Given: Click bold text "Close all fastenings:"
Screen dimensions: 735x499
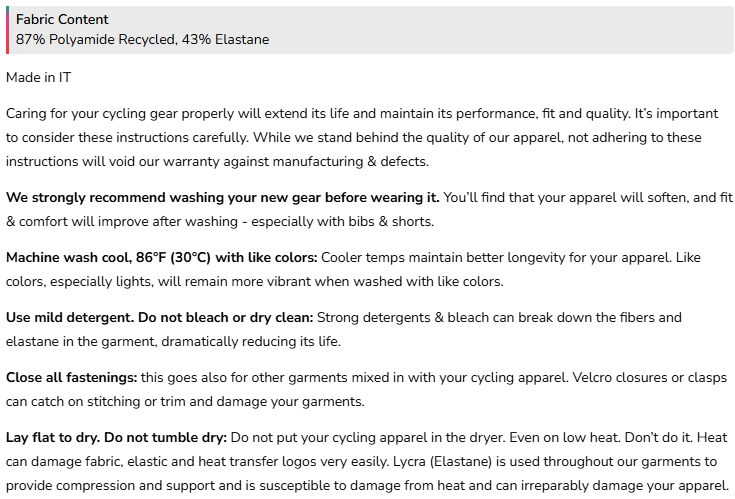Looking at the screenshot, I should (71, 377).
